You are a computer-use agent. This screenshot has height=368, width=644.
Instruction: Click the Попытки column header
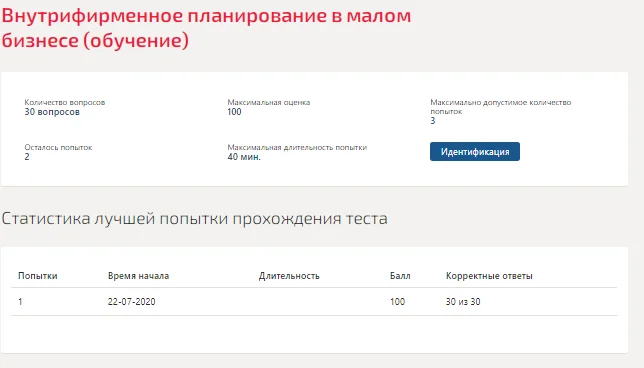38,276
